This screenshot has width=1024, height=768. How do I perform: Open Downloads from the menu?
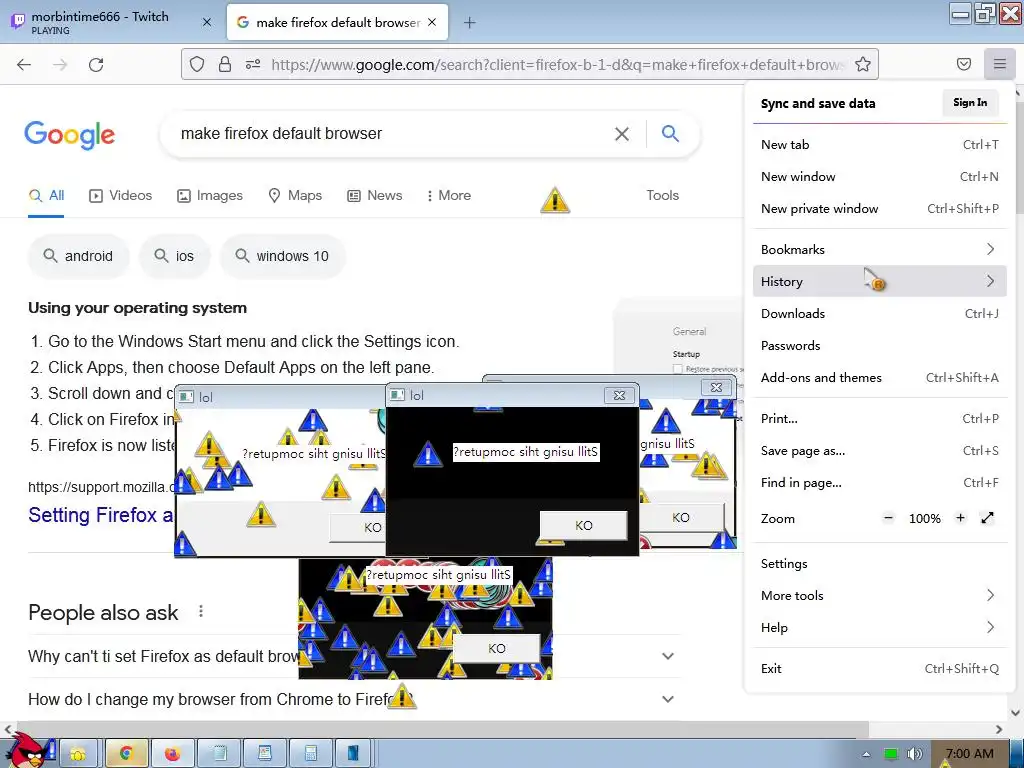click(x=879, y=313)
